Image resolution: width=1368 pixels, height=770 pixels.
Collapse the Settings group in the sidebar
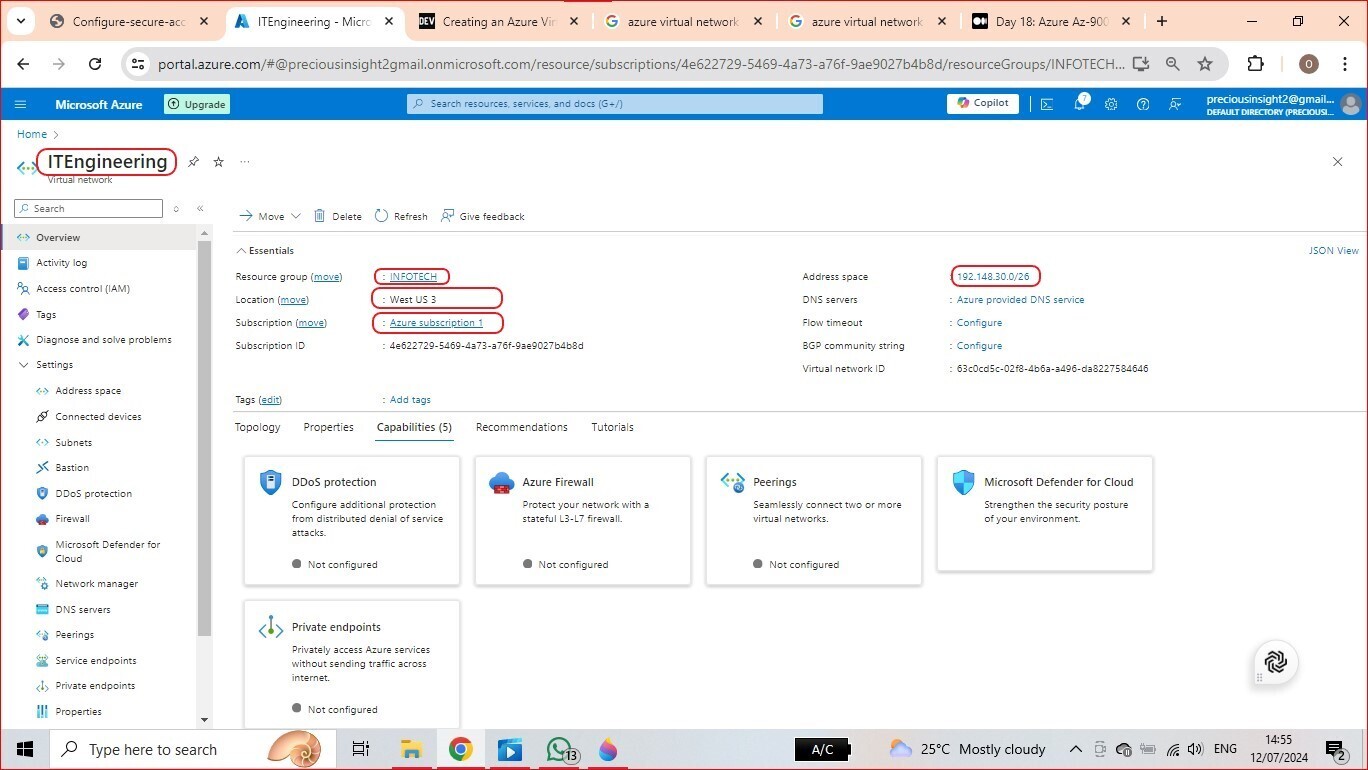coord(23,365)
